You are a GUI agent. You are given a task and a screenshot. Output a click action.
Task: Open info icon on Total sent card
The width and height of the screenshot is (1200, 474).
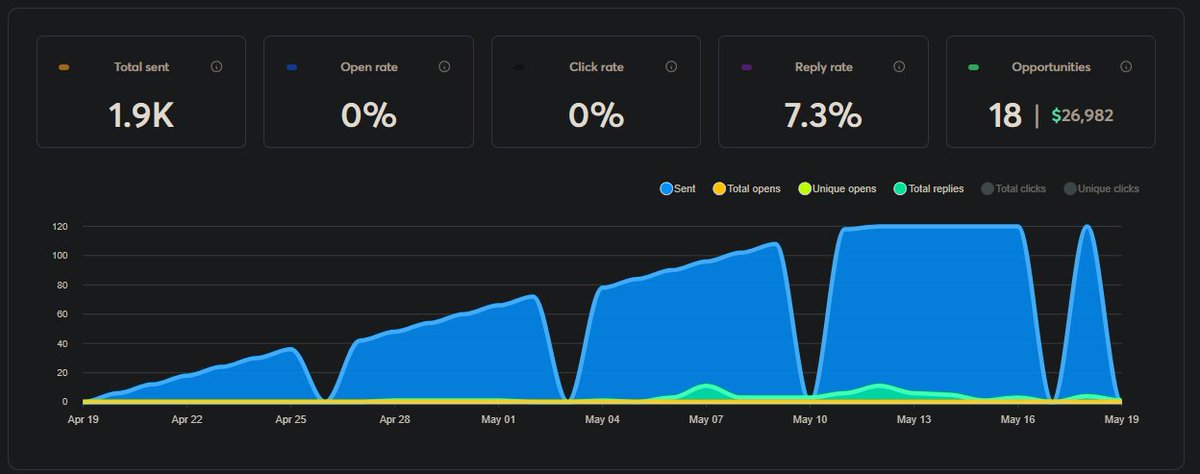tap(217, 67)
